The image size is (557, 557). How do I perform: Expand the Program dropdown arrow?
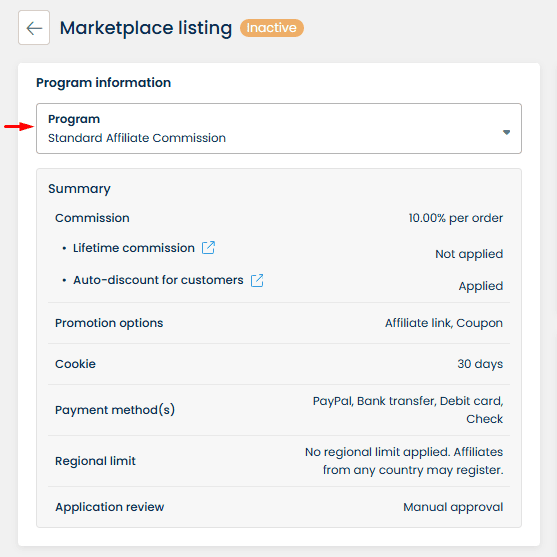(506, 132)
